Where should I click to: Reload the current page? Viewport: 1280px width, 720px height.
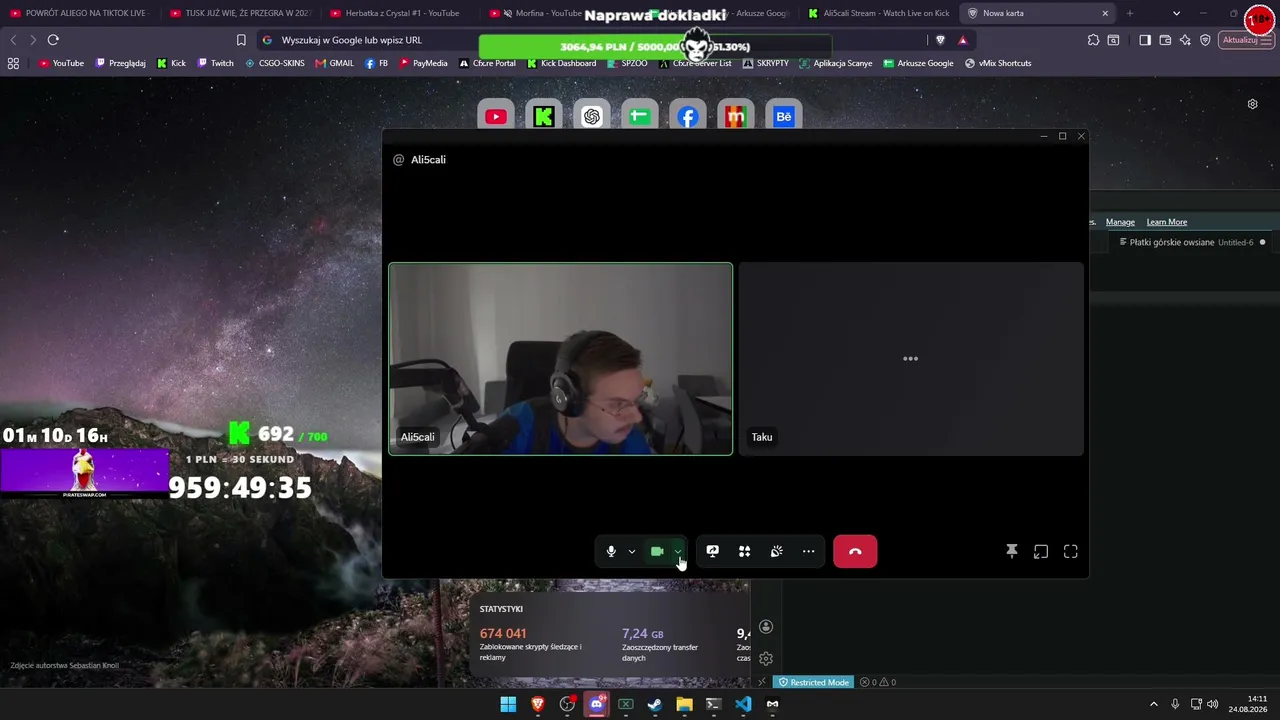(x=53, y=40)
